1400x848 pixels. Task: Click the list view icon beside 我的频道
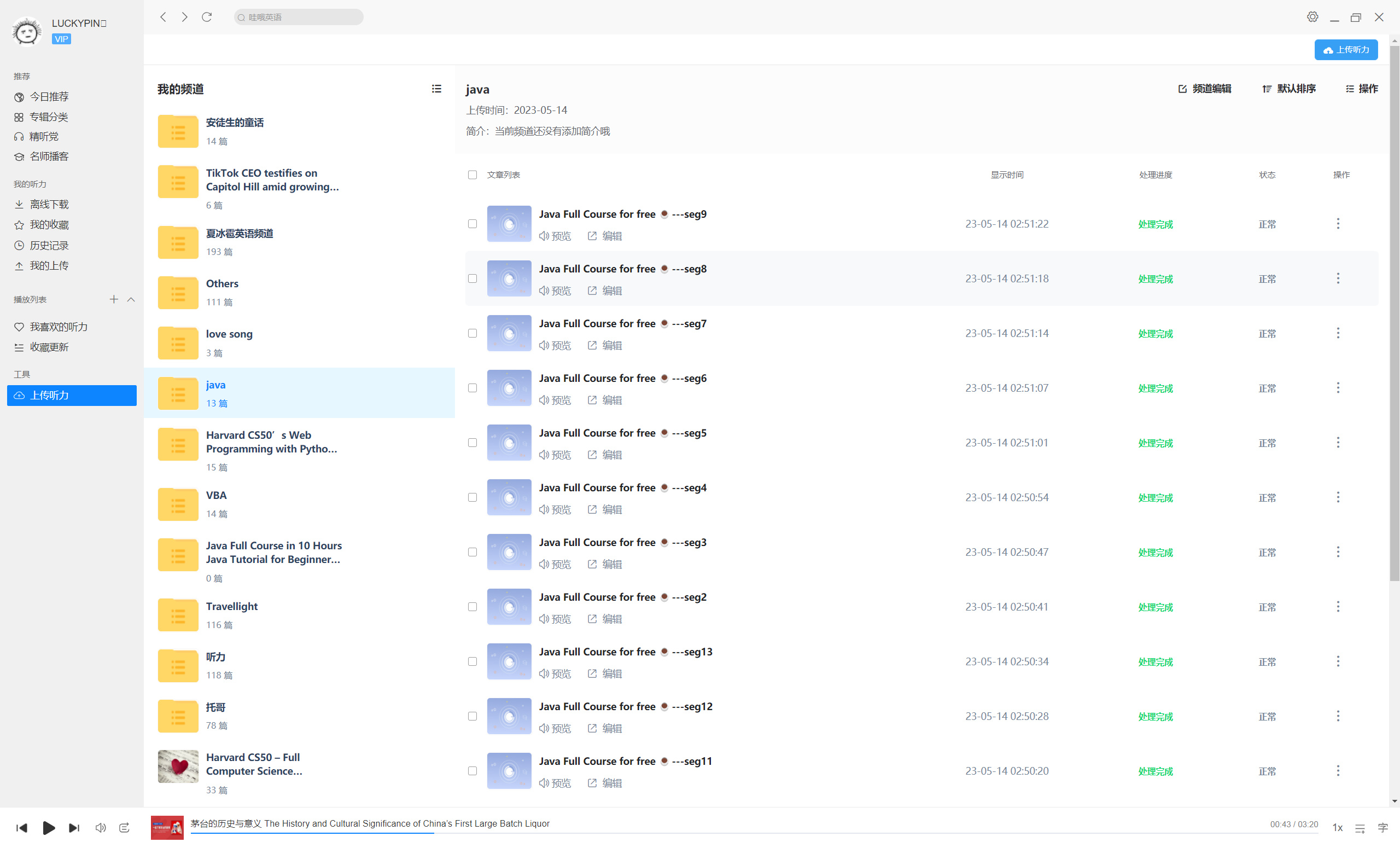436,89
